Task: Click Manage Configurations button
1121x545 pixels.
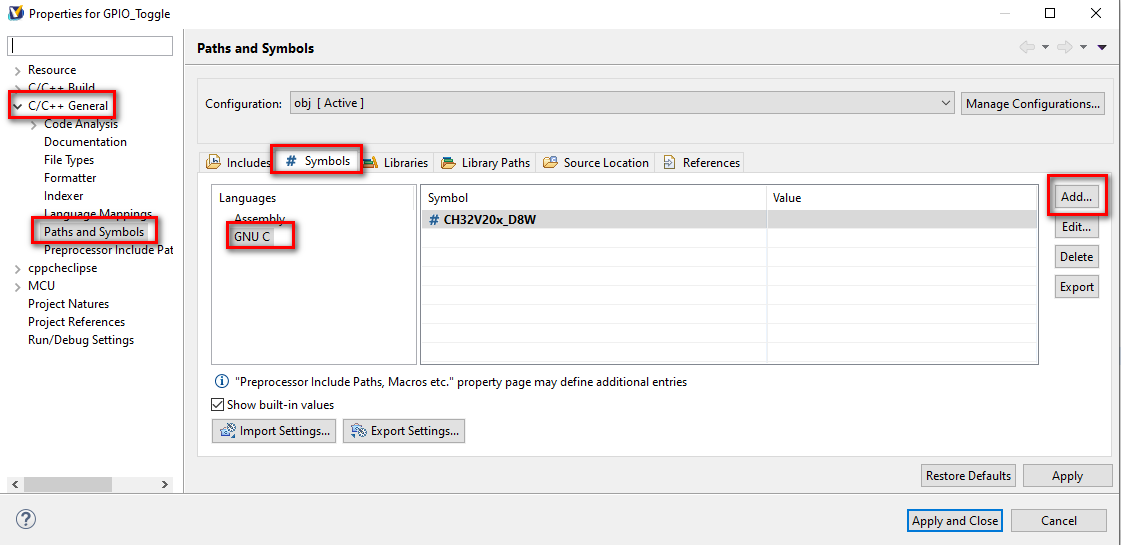Action: pos(1033,104)
